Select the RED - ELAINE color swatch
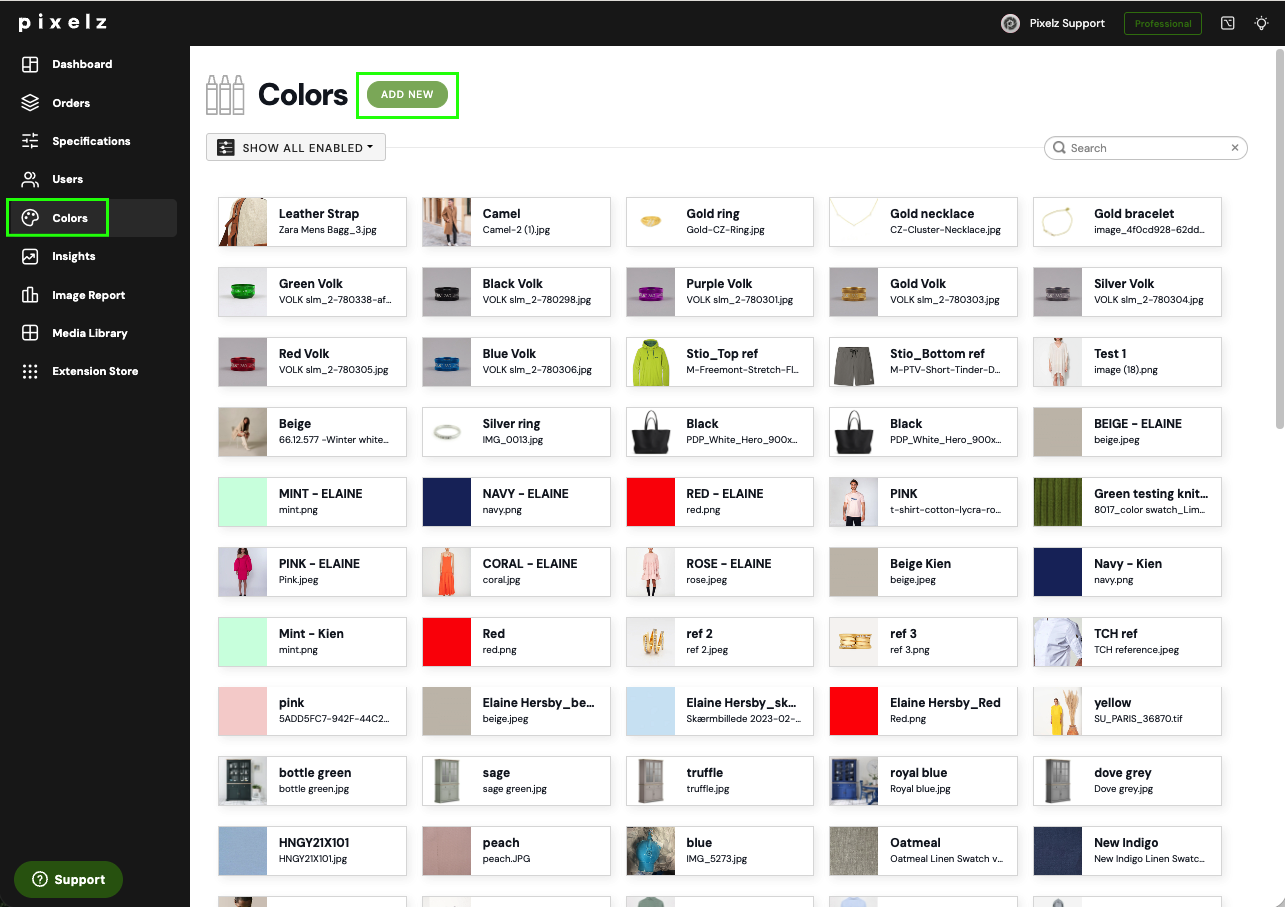 719,502
